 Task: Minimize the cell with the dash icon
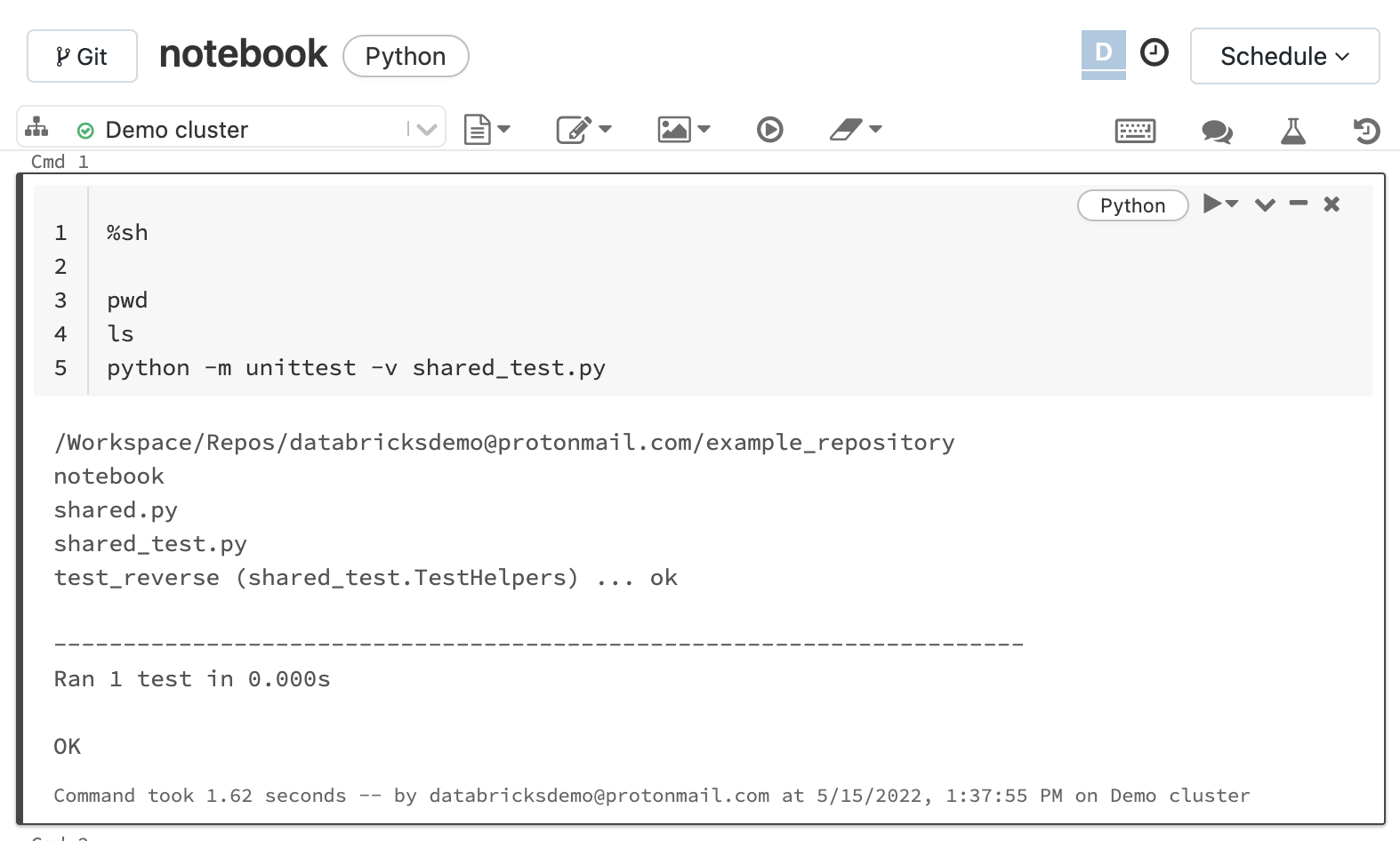1299,204
